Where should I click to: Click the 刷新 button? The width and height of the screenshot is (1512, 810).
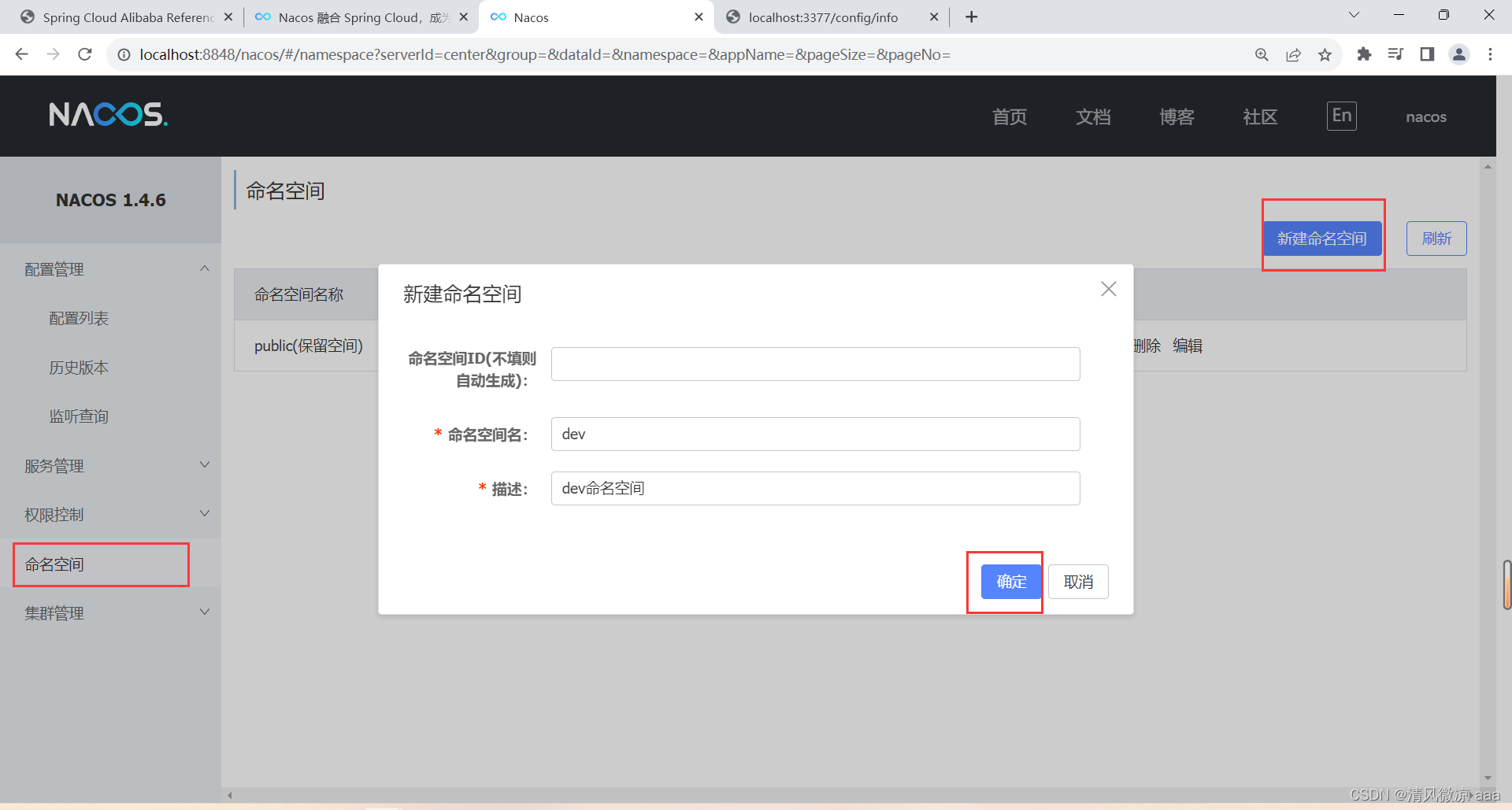click(x=1436, y=239)
